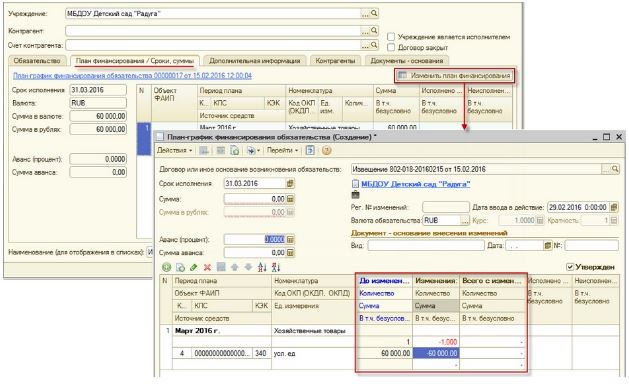Image resolution: width=629 pixels, height=384 pixels.
Task: Toggle Учреждение является исполнителем checkbox
Action: (x=391, y=37)
